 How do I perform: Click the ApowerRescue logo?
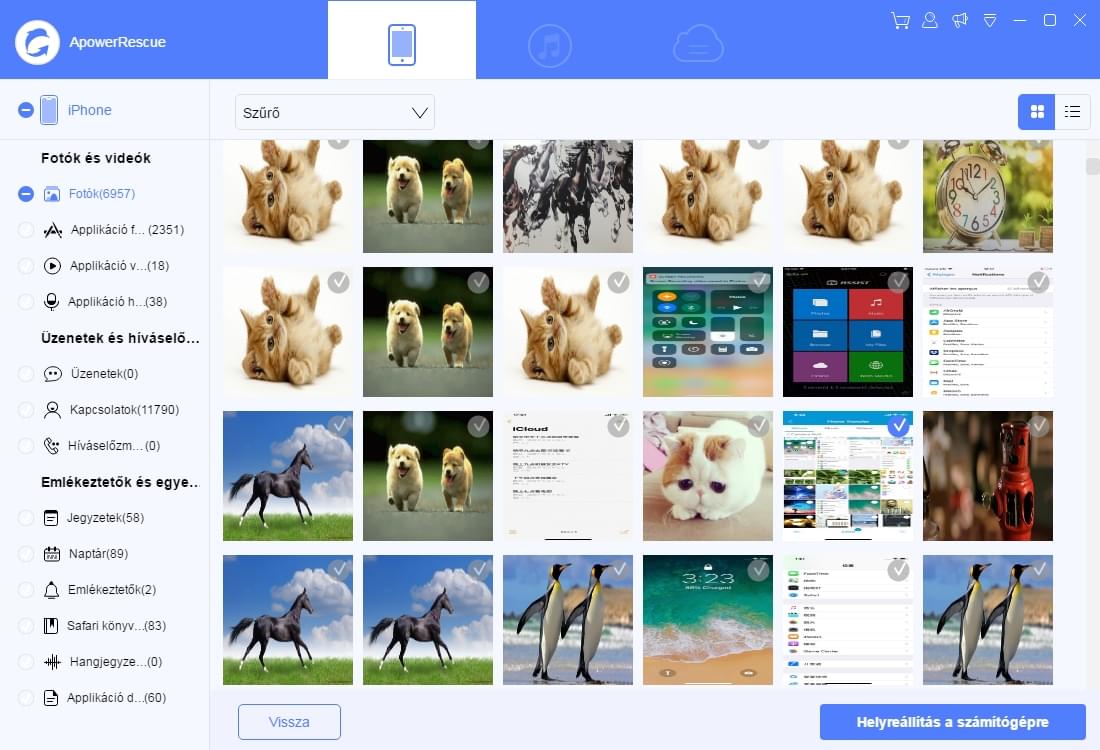pyautogui.click(x=38, y=42)
